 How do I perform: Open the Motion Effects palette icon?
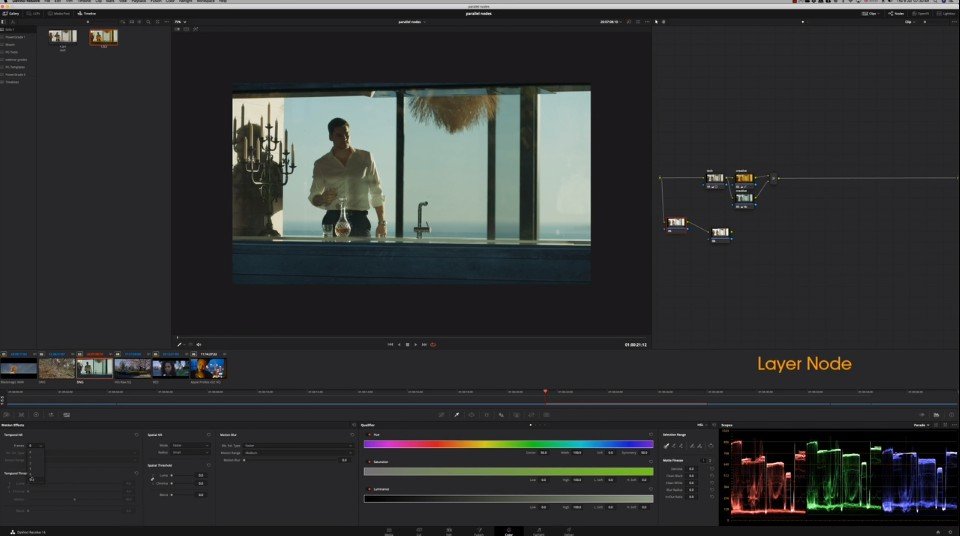pos(66,415)
